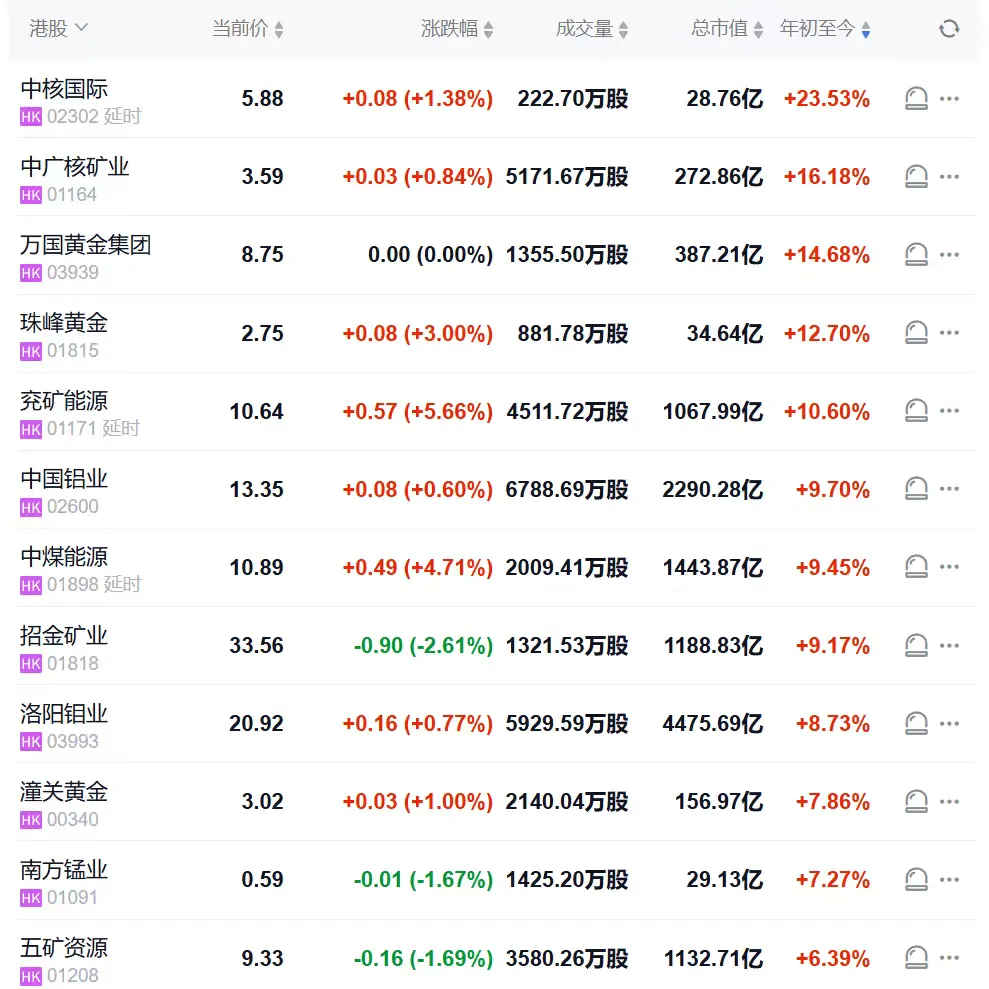
Task: Open stock 五矿资源
Action: [64, 949]
